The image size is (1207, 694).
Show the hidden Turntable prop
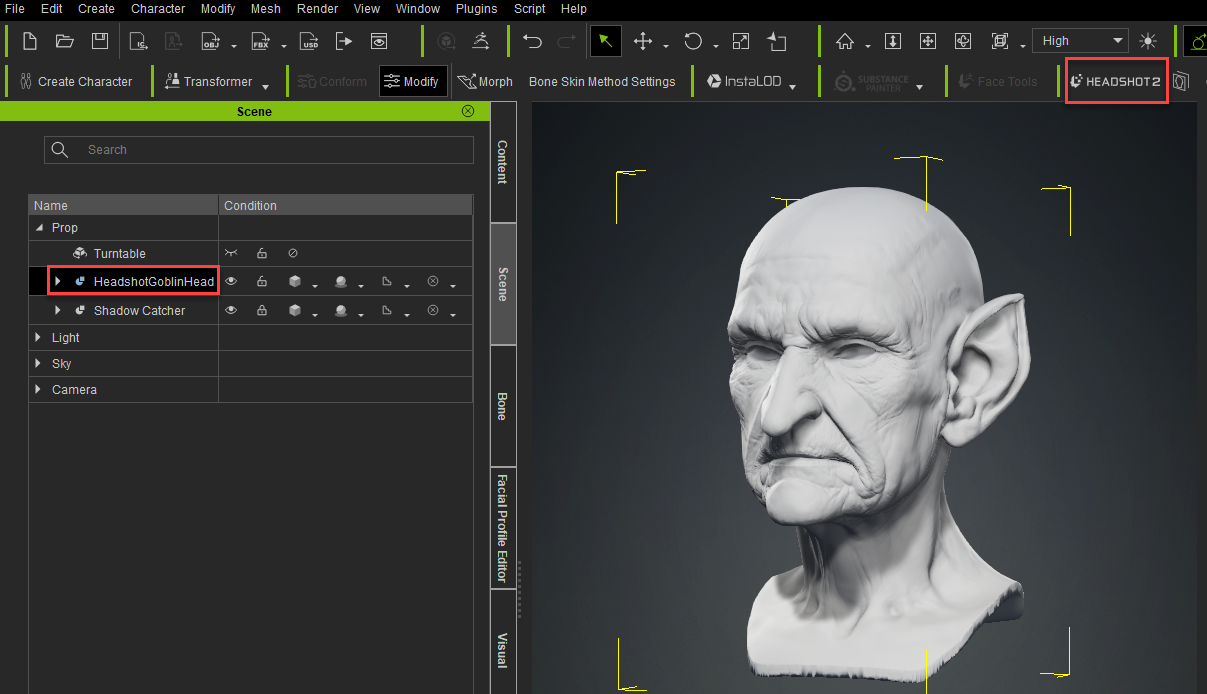pyautogui.click(x=231, y=253)
